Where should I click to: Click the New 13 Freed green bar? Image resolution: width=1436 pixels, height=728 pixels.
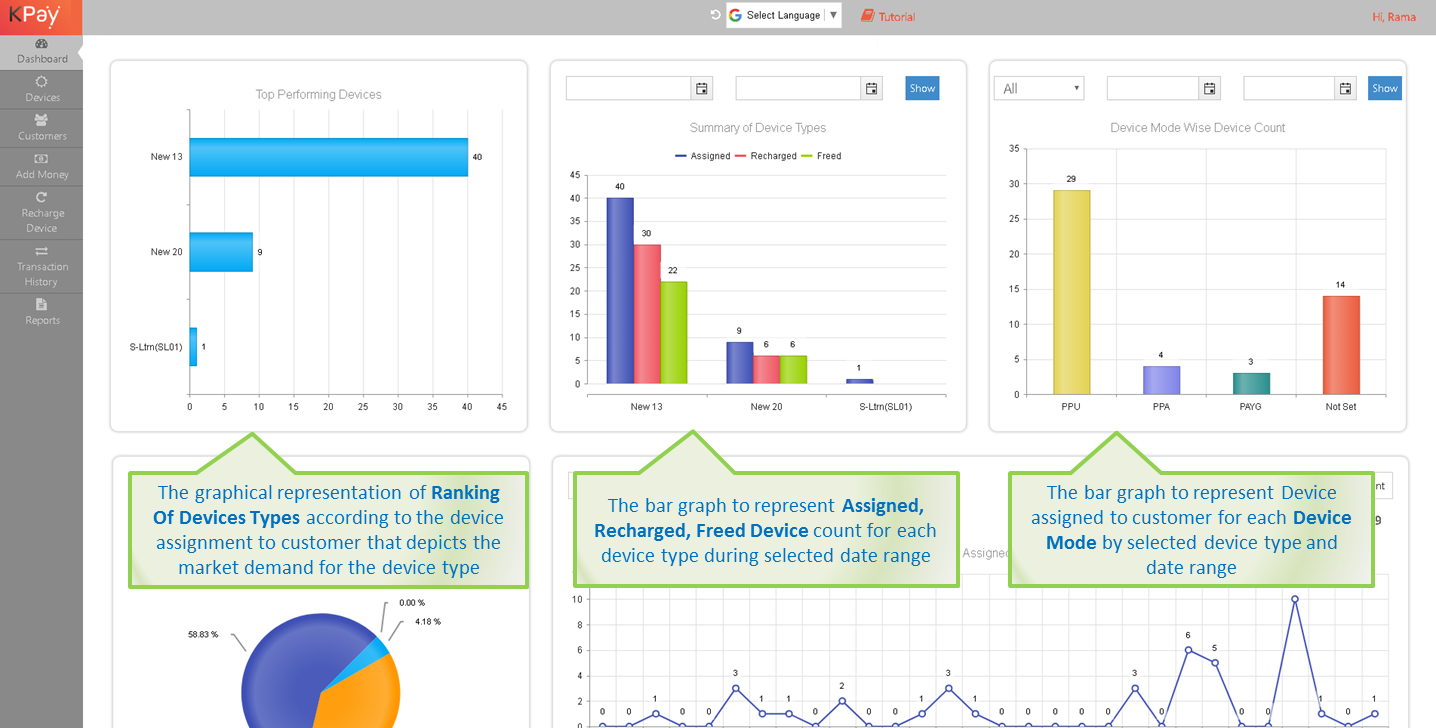pos(674,332)
